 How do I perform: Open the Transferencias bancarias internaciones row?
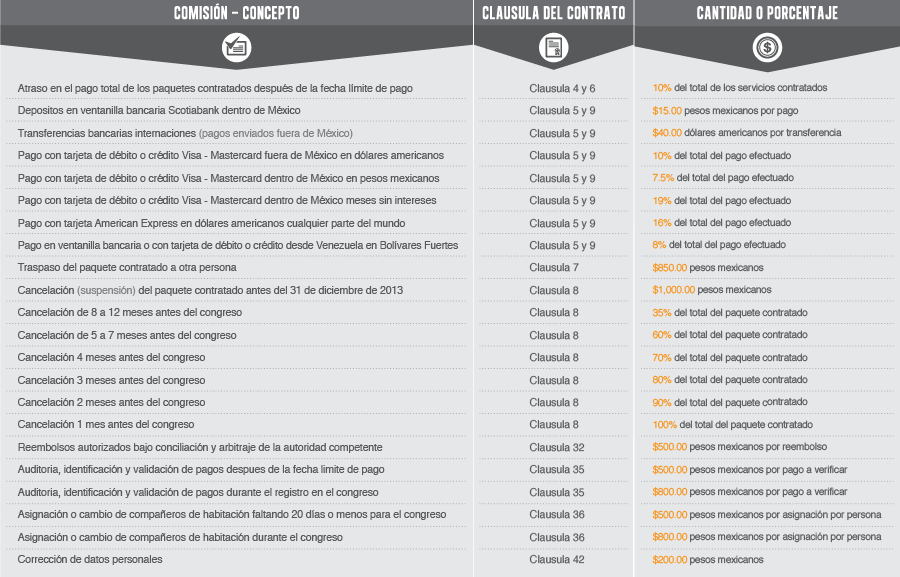185,133
